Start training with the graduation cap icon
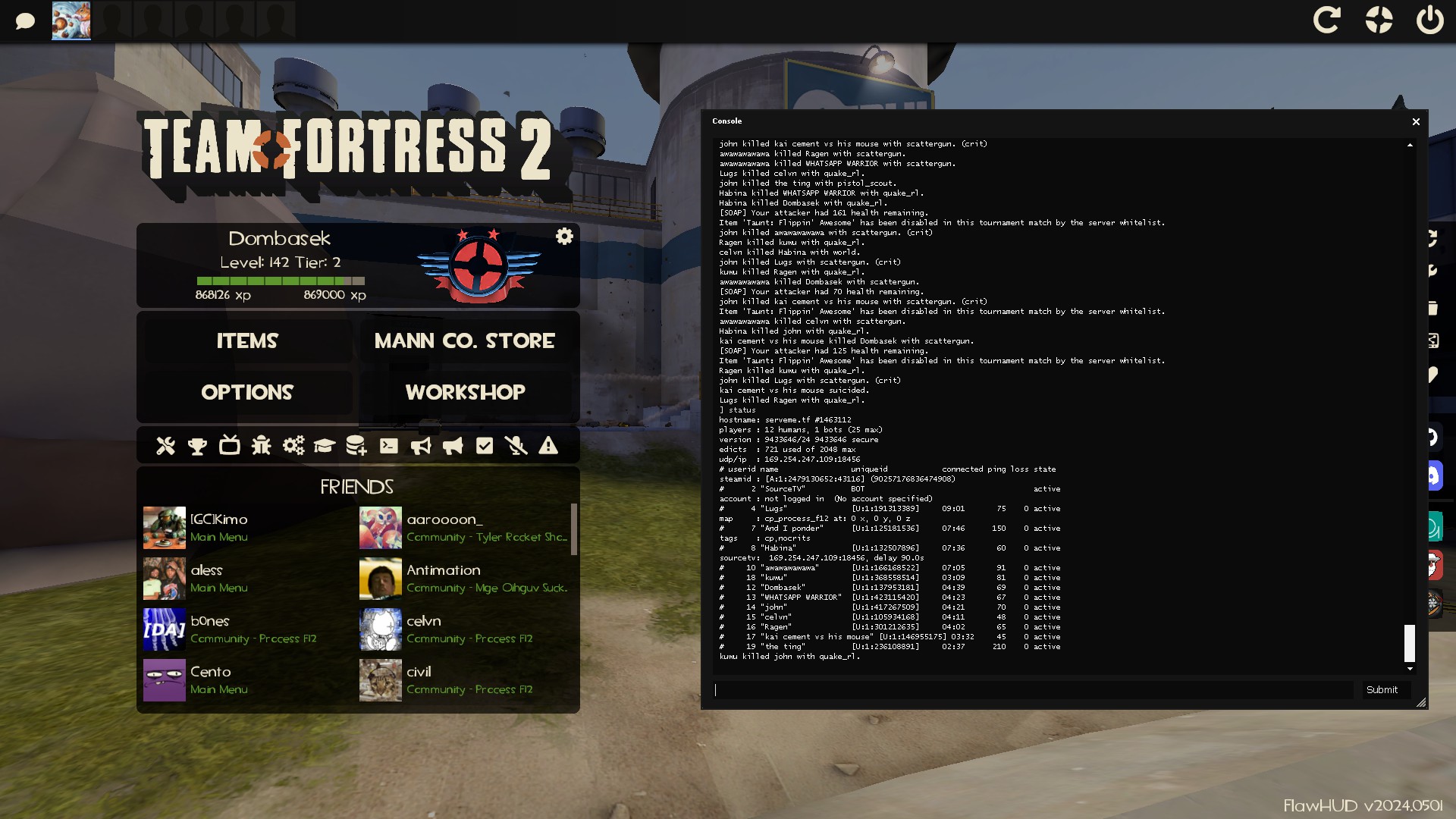The image size is (1456, 819). [x=325, y=446]
